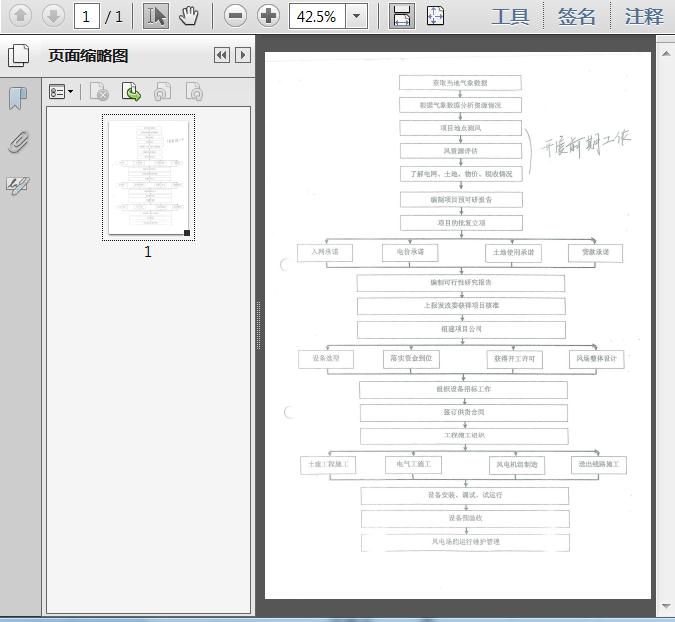Click the page number input field
675x622 pixels.
pos(87,16)
